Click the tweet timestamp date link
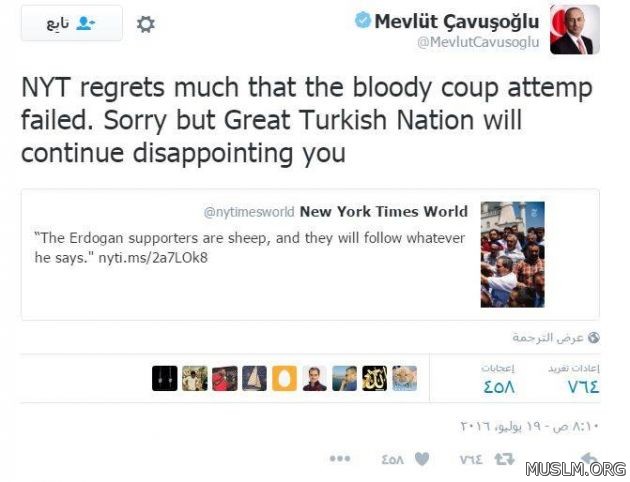The width and height of the screenshot is (630, 482). tap(529, 426)
